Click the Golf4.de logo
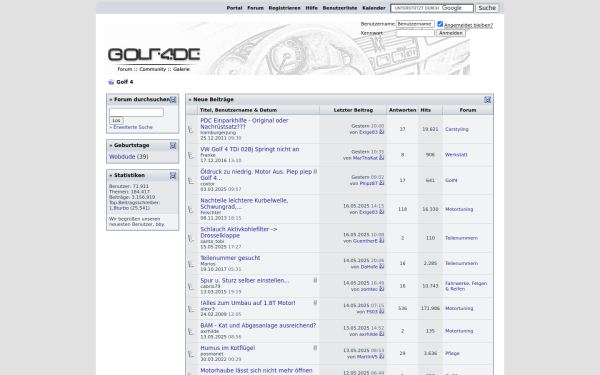 pos(154,55)
